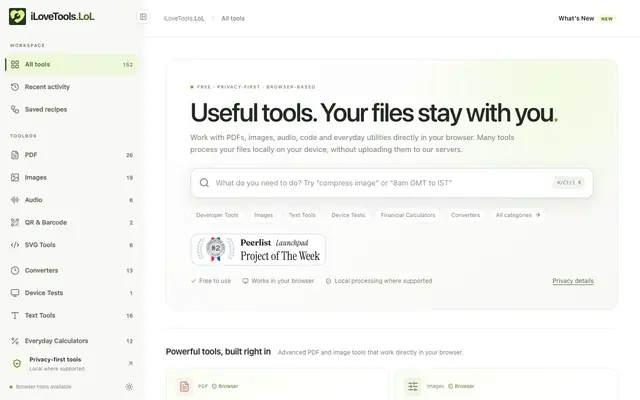This screenshot has height=400, width=640.
Task: Click the Saved recipes icon
Action: click(15, 109)
